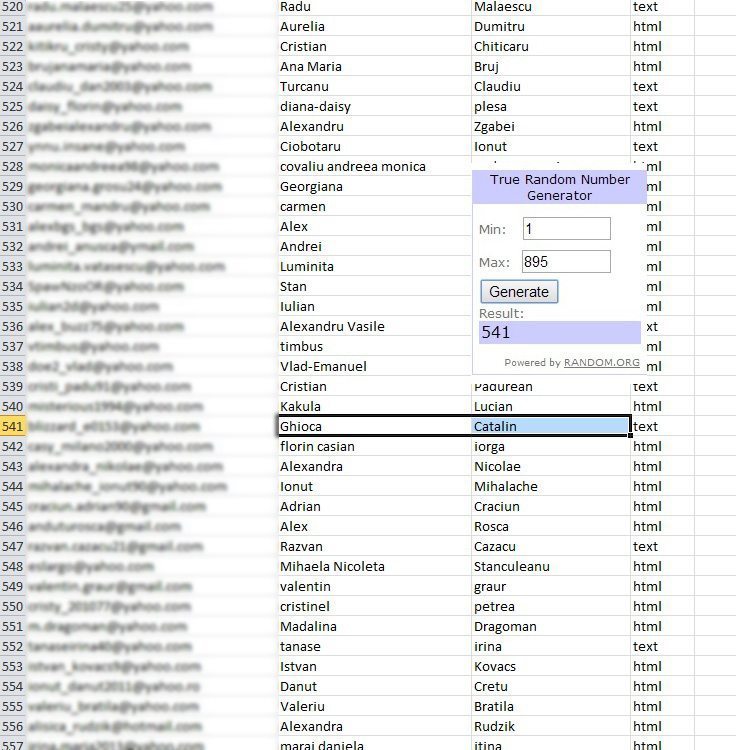Select the cell with Malaescu
736x750 pixels.
tap(550, 7)
